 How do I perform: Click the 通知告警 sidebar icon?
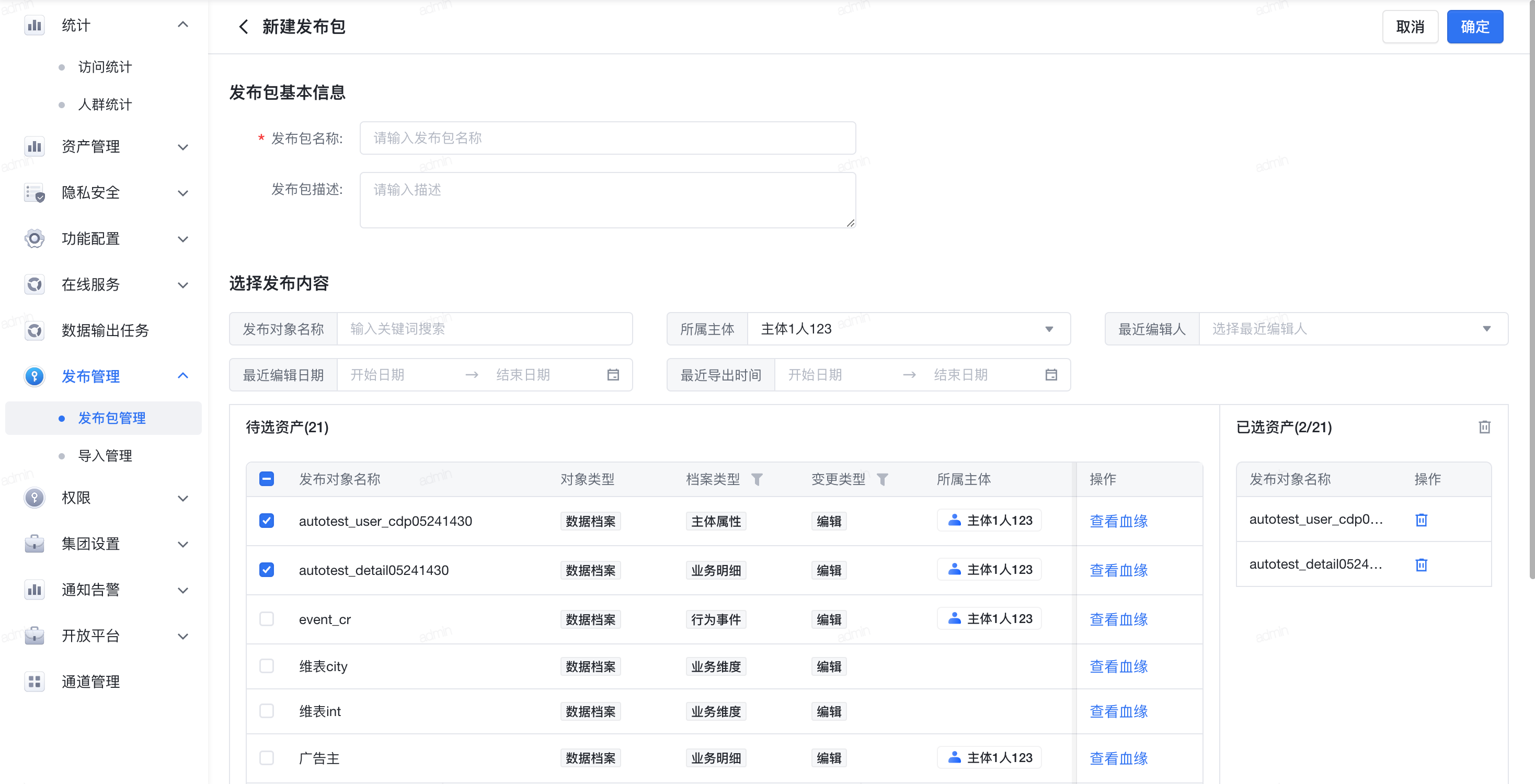pyautogui.click(x=35, y=589)
